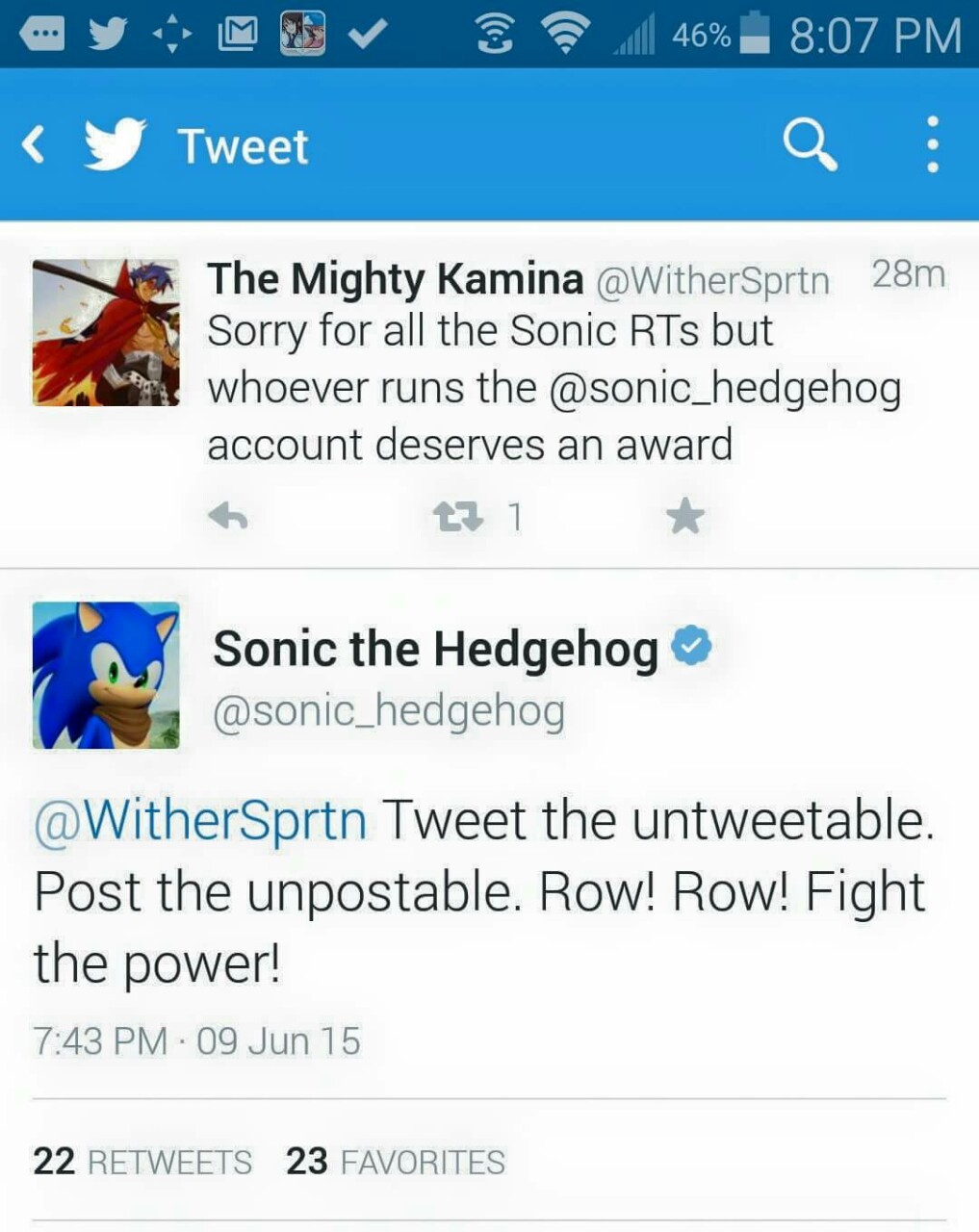
Task: Tap the back arrow in header
Action: pos(34,145)
